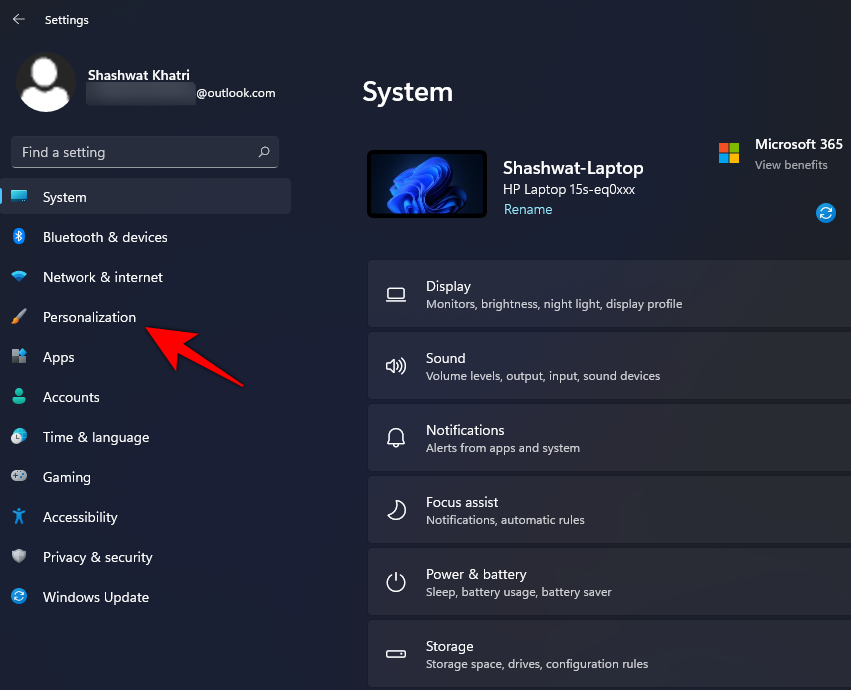Viewport: 851px width, 690px height.
Task: Go to Time & language settings
Action: (x=96, y=437)
